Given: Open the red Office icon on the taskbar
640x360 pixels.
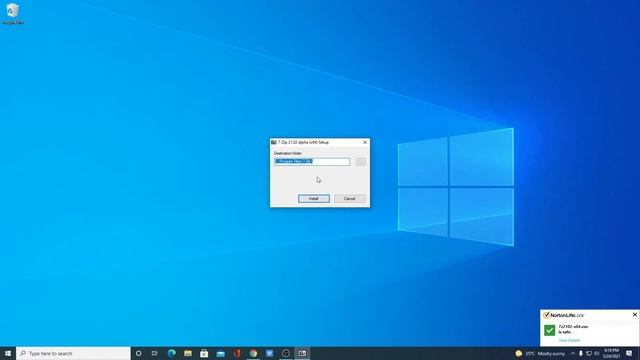Looking at the screenshot, I should click(x=237, y=353).
